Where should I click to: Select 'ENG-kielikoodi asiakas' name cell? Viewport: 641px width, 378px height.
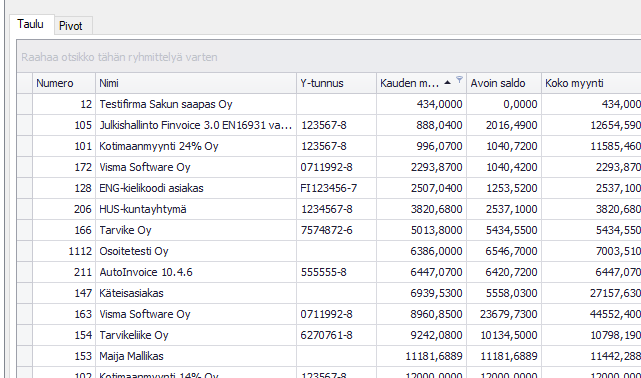(196, 188)
